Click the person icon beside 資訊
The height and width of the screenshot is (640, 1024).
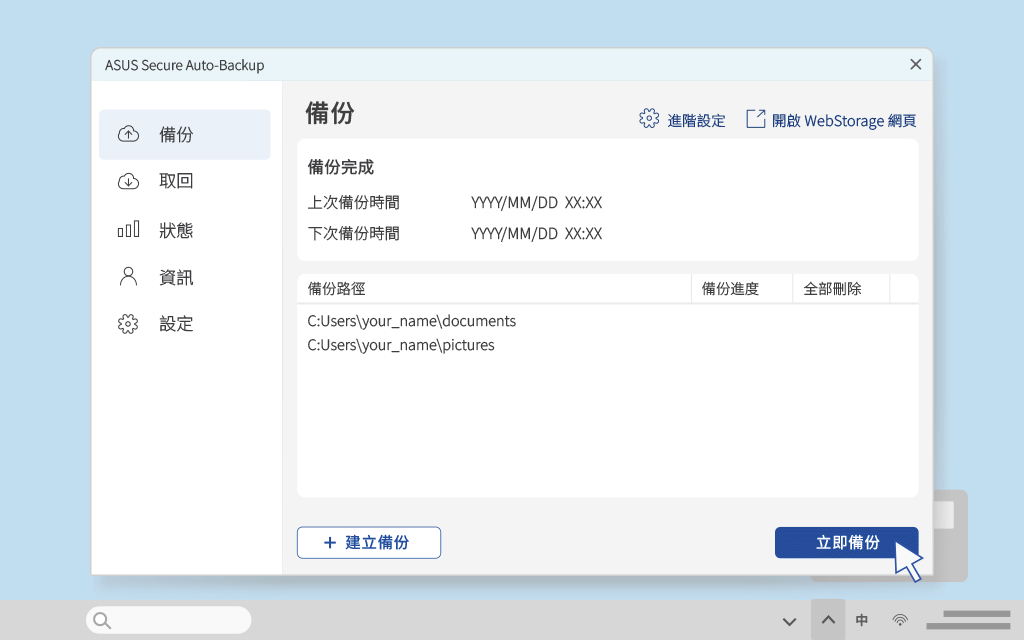(x=128, y=276)
